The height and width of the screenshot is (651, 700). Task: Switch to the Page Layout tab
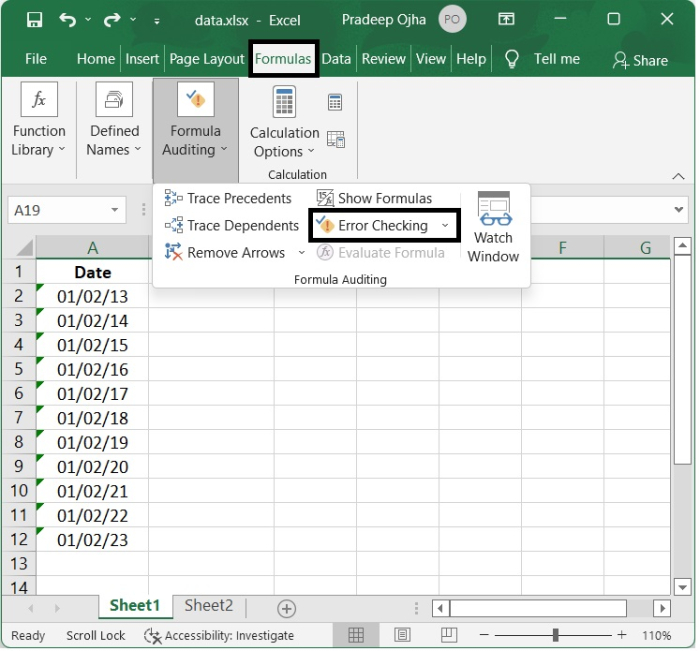207,59
